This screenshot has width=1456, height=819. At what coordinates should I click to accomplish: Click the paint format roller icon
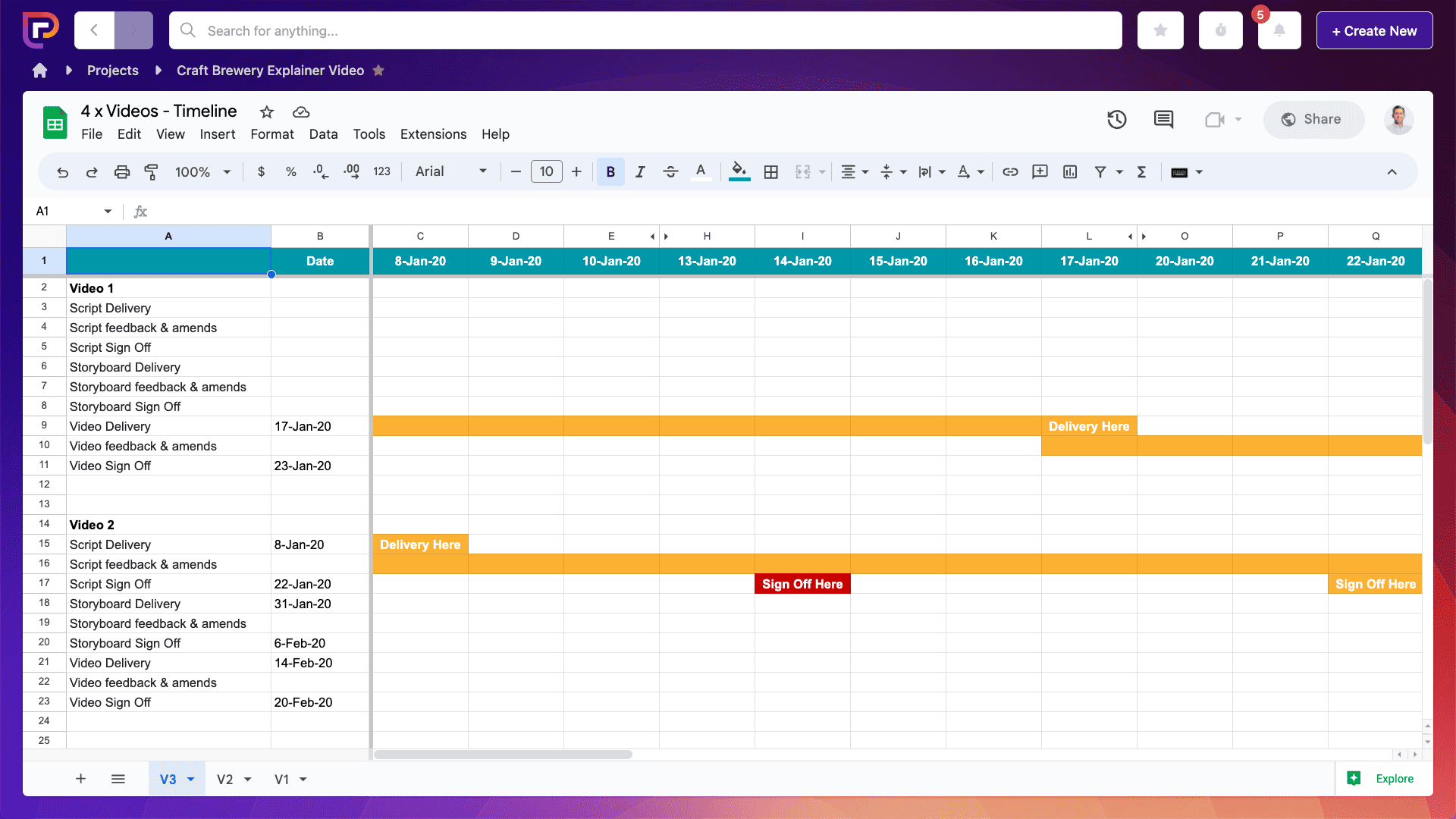[151, 172]
